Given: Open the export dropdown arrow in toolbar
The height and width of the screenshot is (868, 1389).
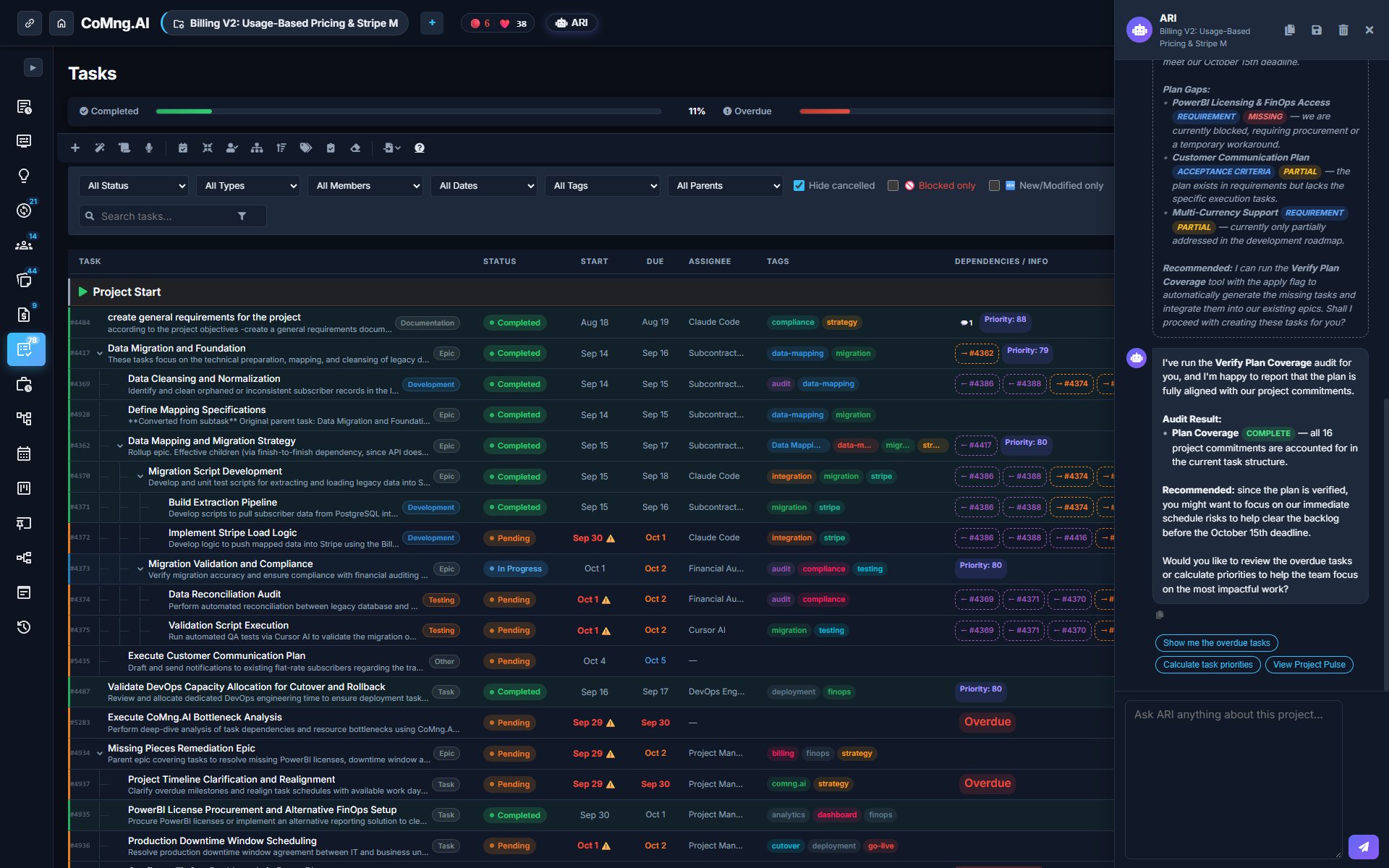Looking at the screenshot, I should click(392, 148).
